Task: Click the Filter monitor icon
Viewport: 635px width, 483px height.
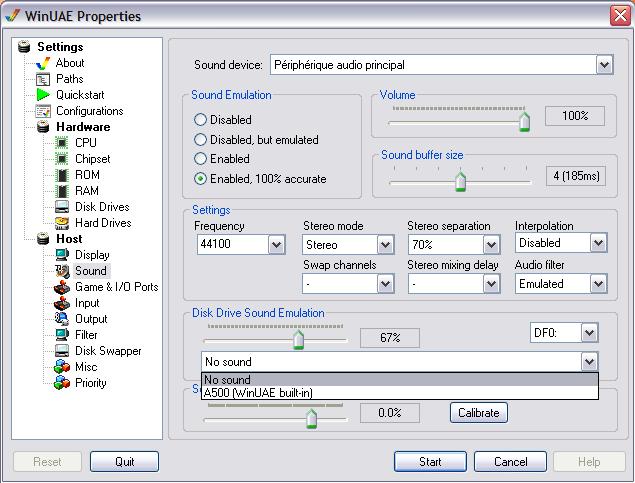Action: (x=62, y=335)
